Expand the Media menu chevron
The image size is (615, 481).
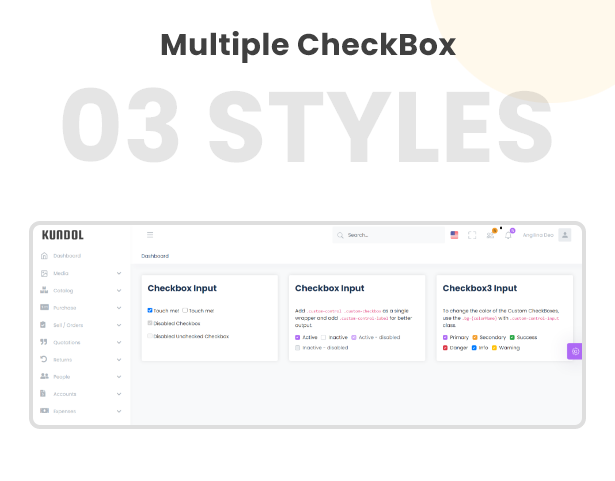coord(119,273)
